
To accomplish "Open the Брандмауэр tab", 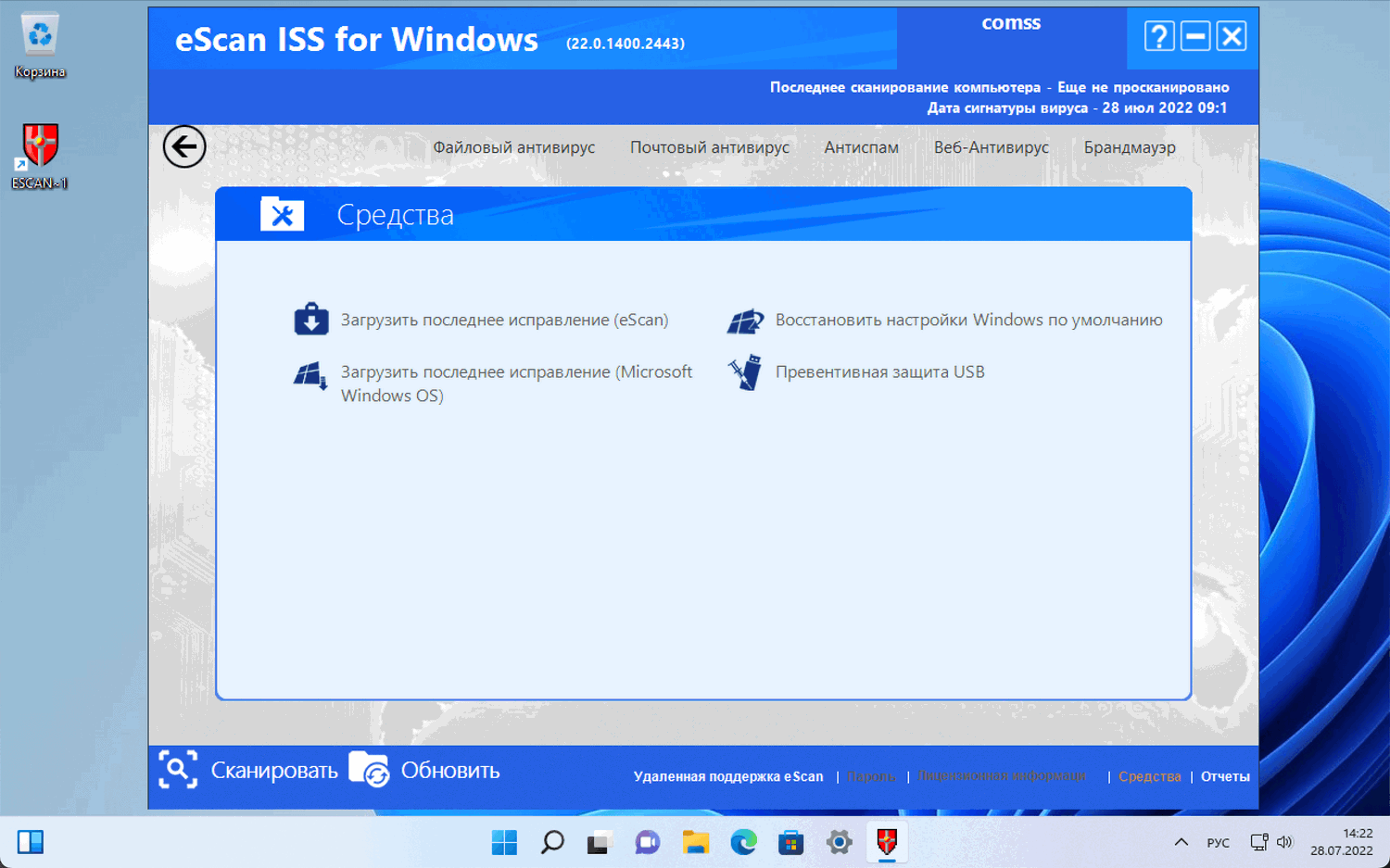I will point(1130,147).
